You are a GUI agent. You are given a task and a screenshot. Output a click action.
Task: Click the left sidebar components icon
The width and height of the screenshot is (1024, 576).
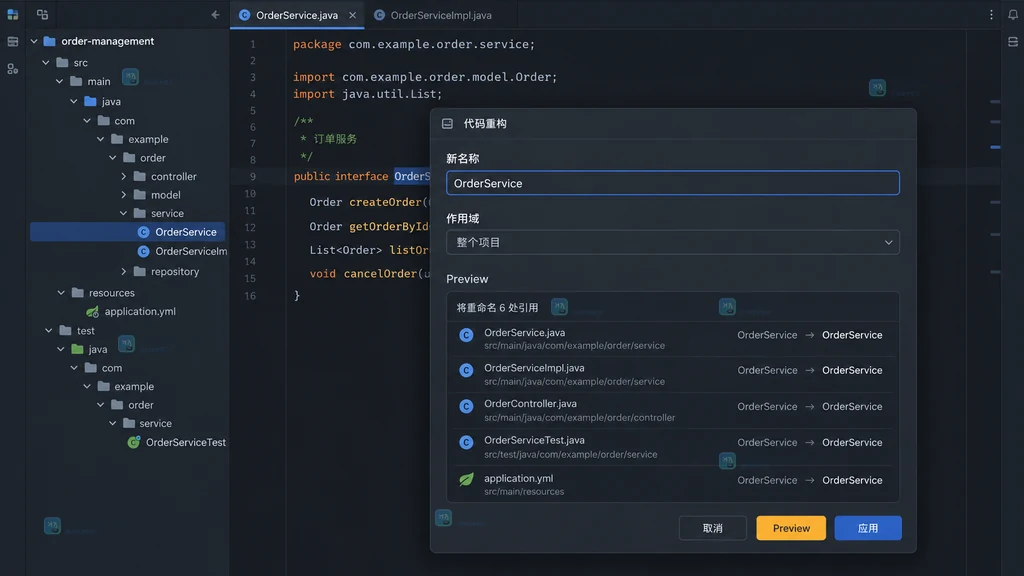click(x=12, y=69)
